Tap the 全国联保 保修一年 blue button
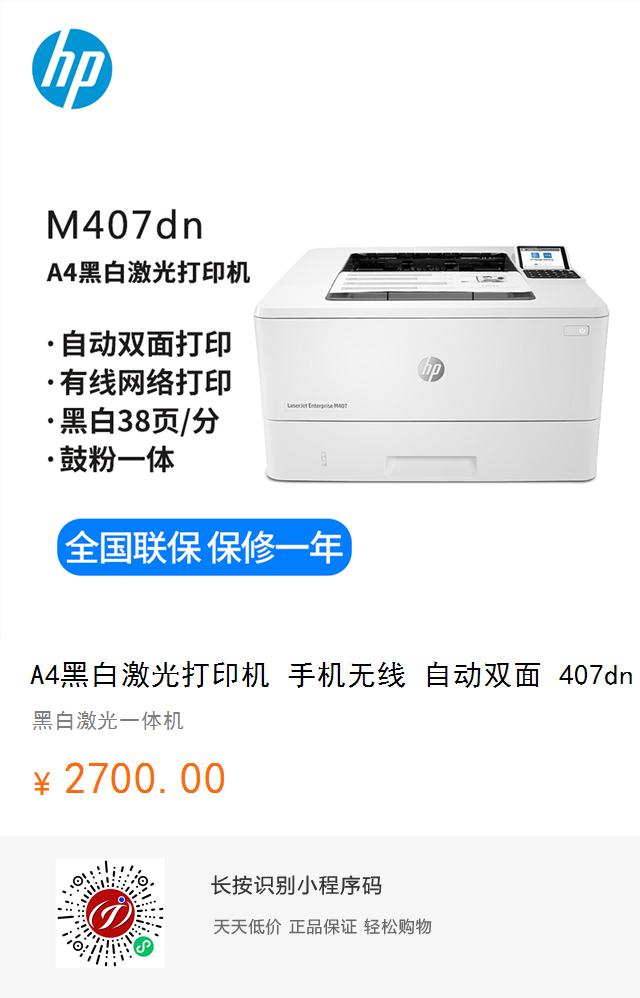This screenshot has width=640, height=998. point(204,547)
